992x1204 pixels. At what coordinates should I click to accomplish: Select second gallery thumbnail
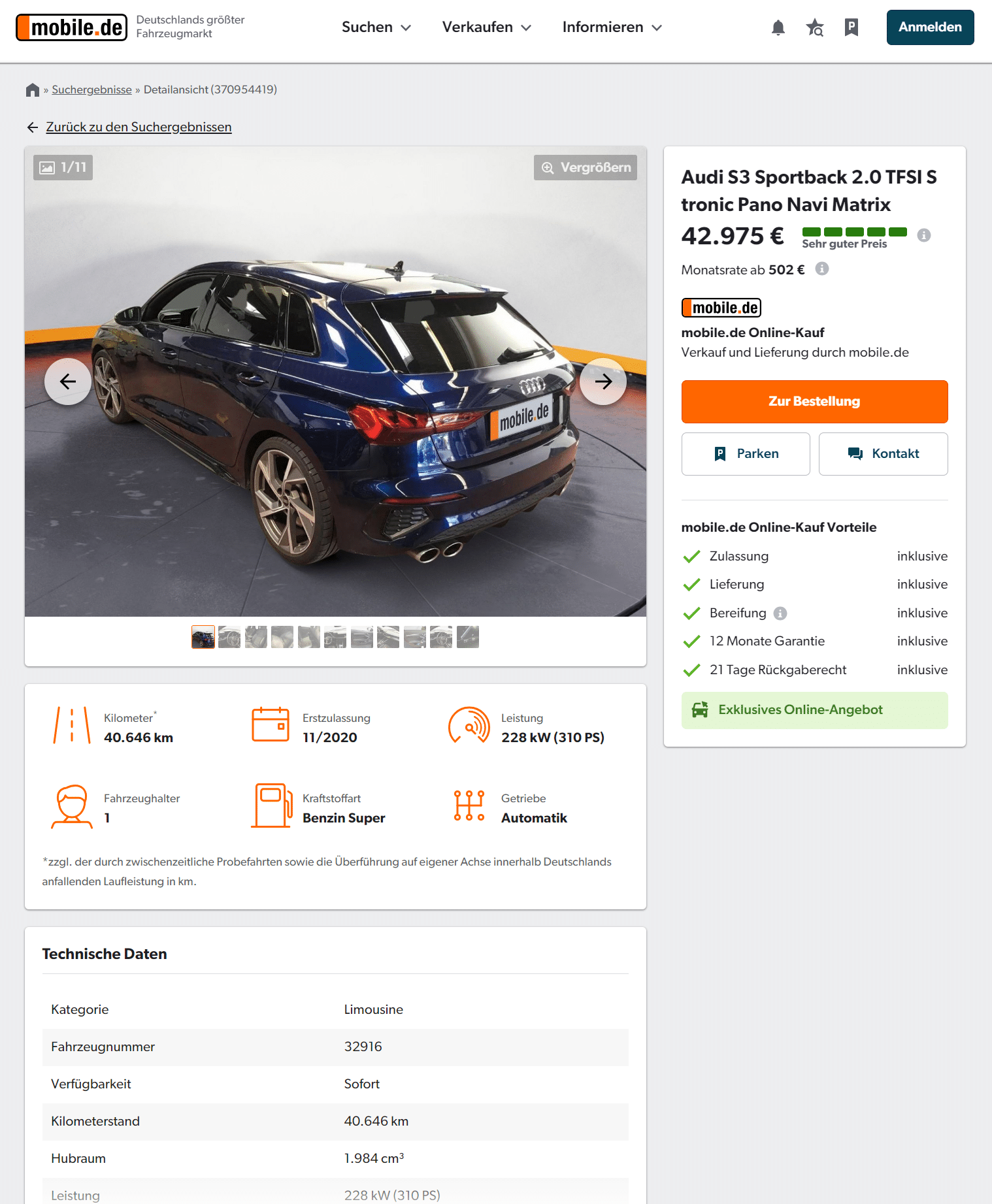click(229, 637)
